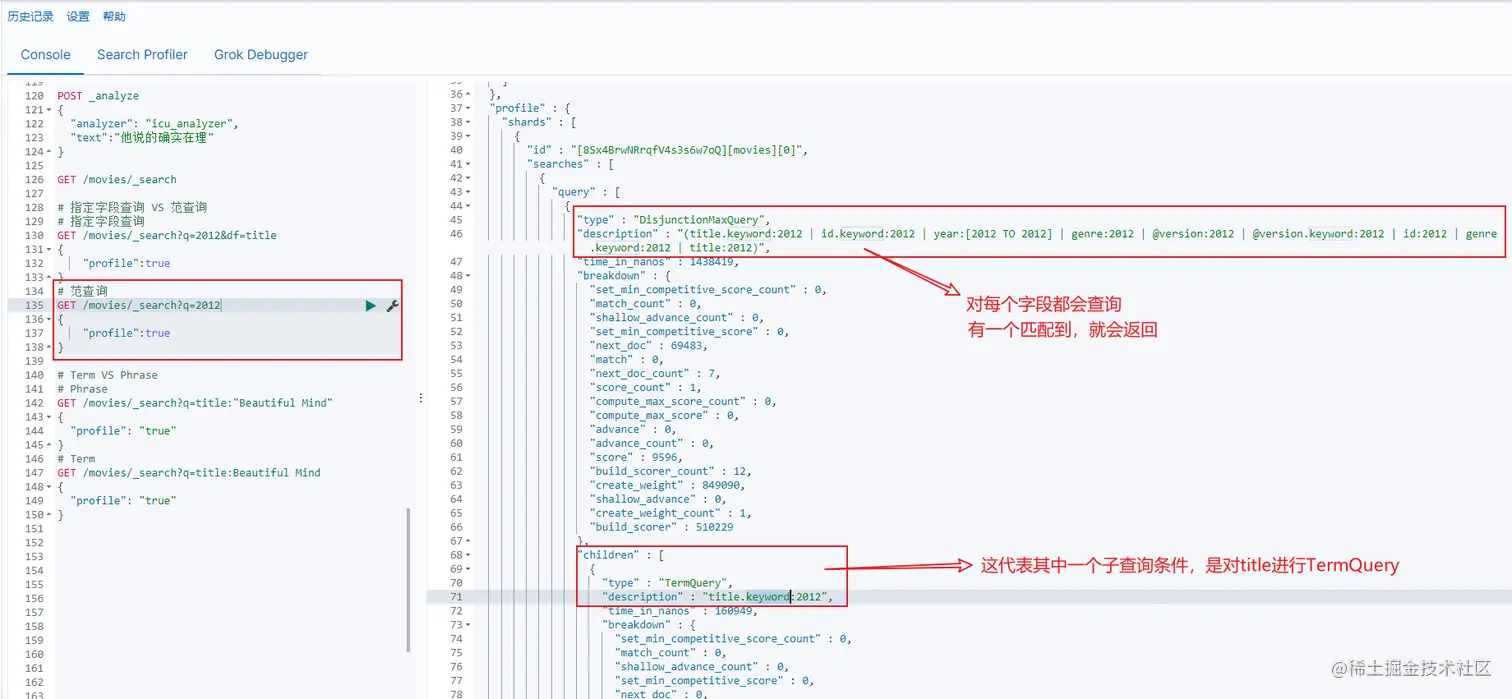Viewport: 1512px width, 699px height.
Task: Click "build_scorer_count" : 12 line
Action: coord(670,471)
